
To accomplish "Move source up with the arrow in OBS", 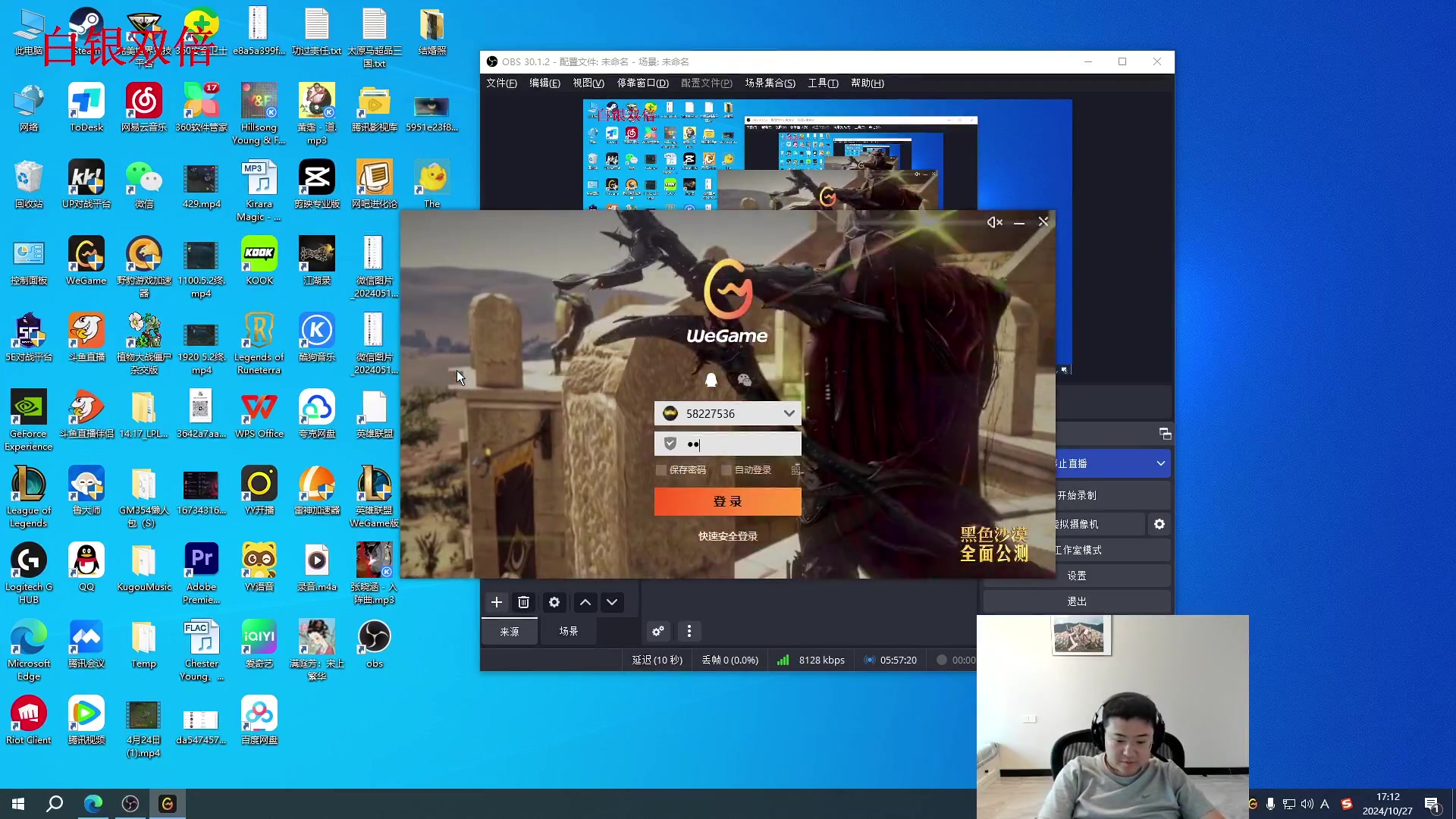I will coord(585,602).
